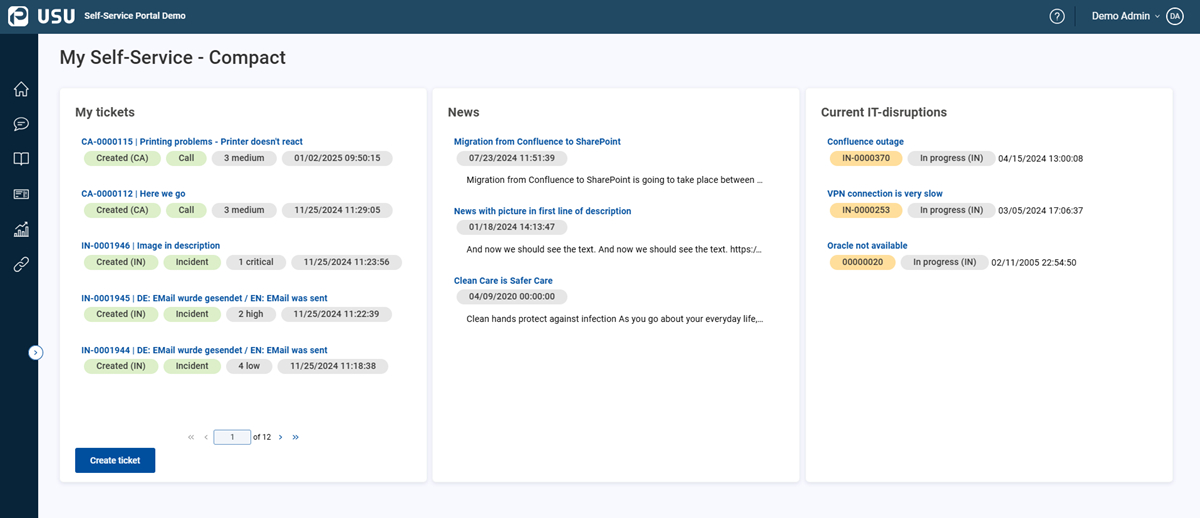Go to next tickets page
Screen dimensions: 1200x518
click(x=280, y=437)
